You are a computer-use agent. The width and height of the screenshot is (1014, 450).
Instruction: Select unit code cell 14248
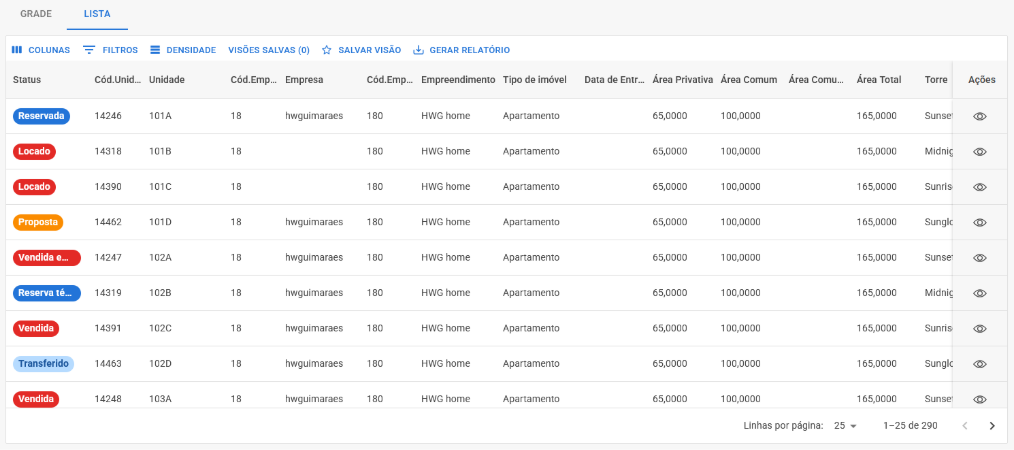(x=108, y=399)
